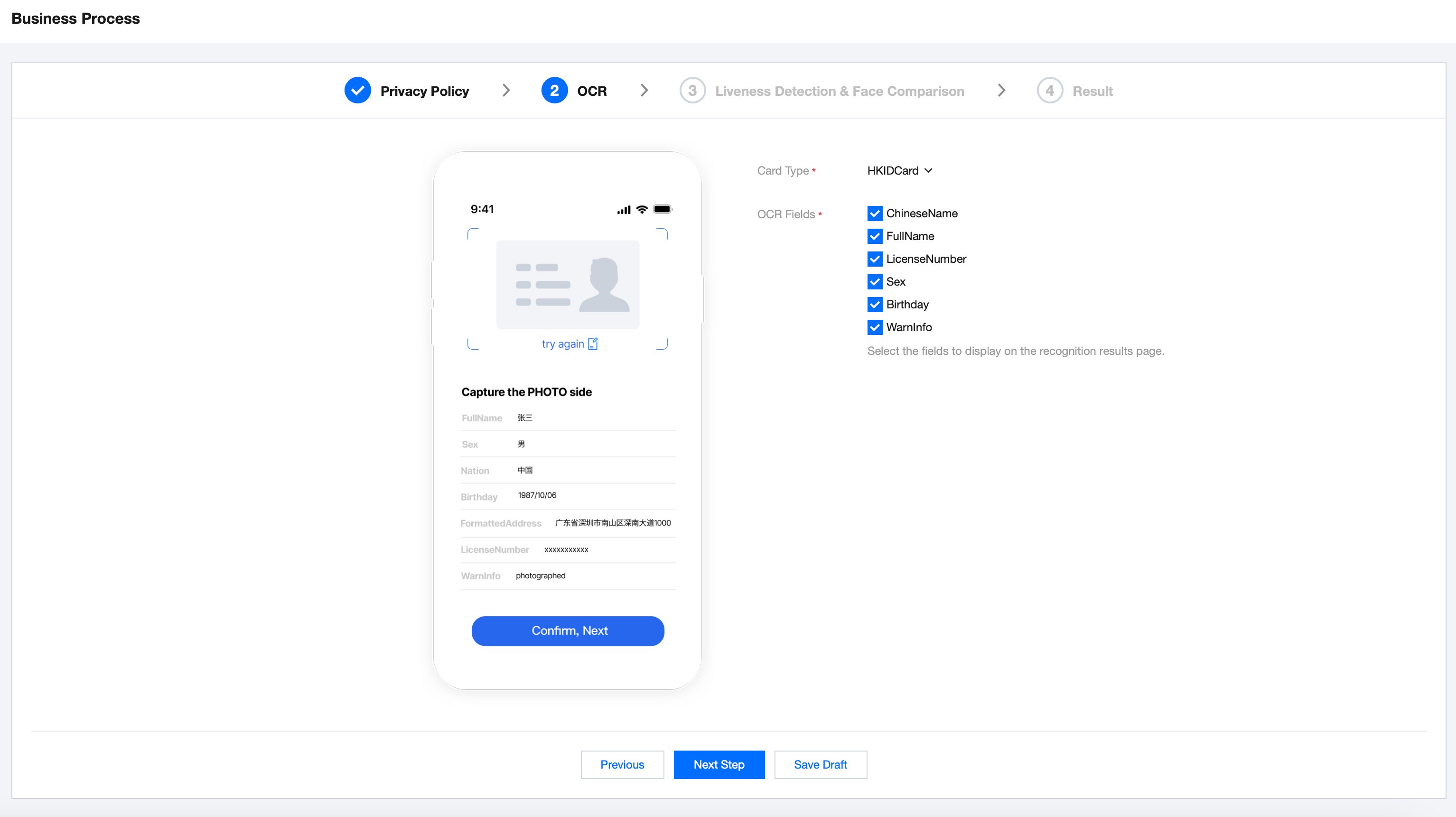Viewport: 1456px width, 817px height.
Task: Click the Next Step button
Action: 719,764
